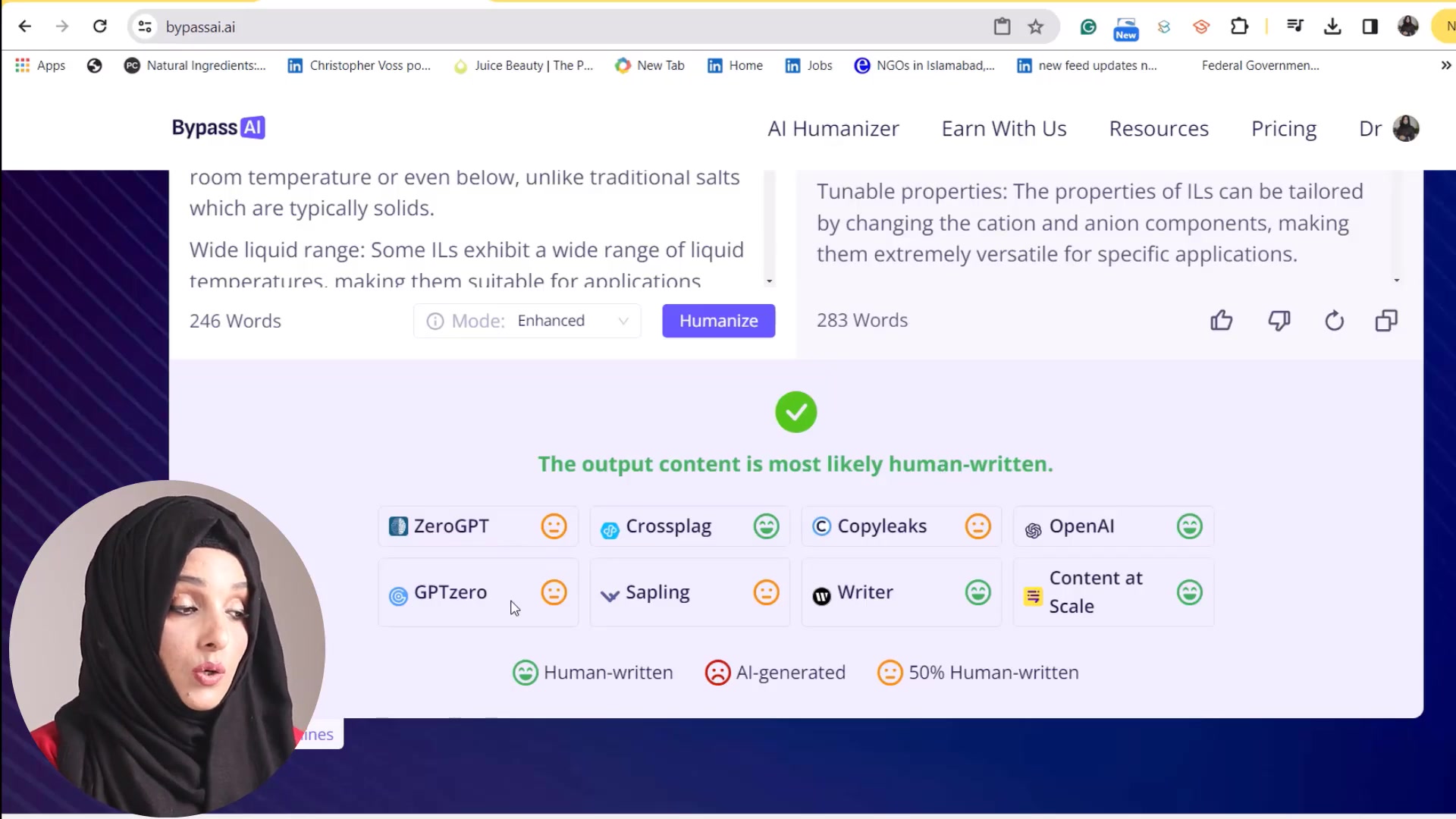Click the Mode info icon
The image size is (1456, 819).
(435, 322)
